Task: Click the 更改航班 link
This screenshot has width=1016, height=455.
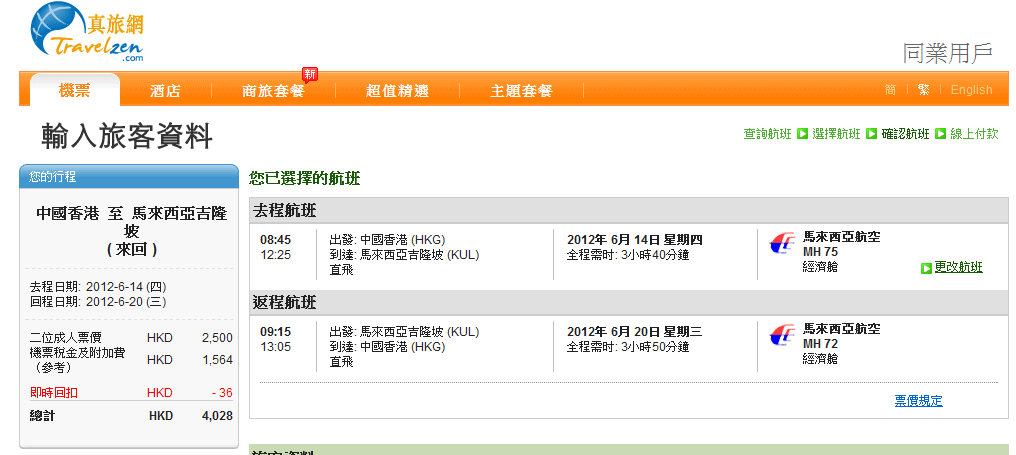Action: [958, 268]
